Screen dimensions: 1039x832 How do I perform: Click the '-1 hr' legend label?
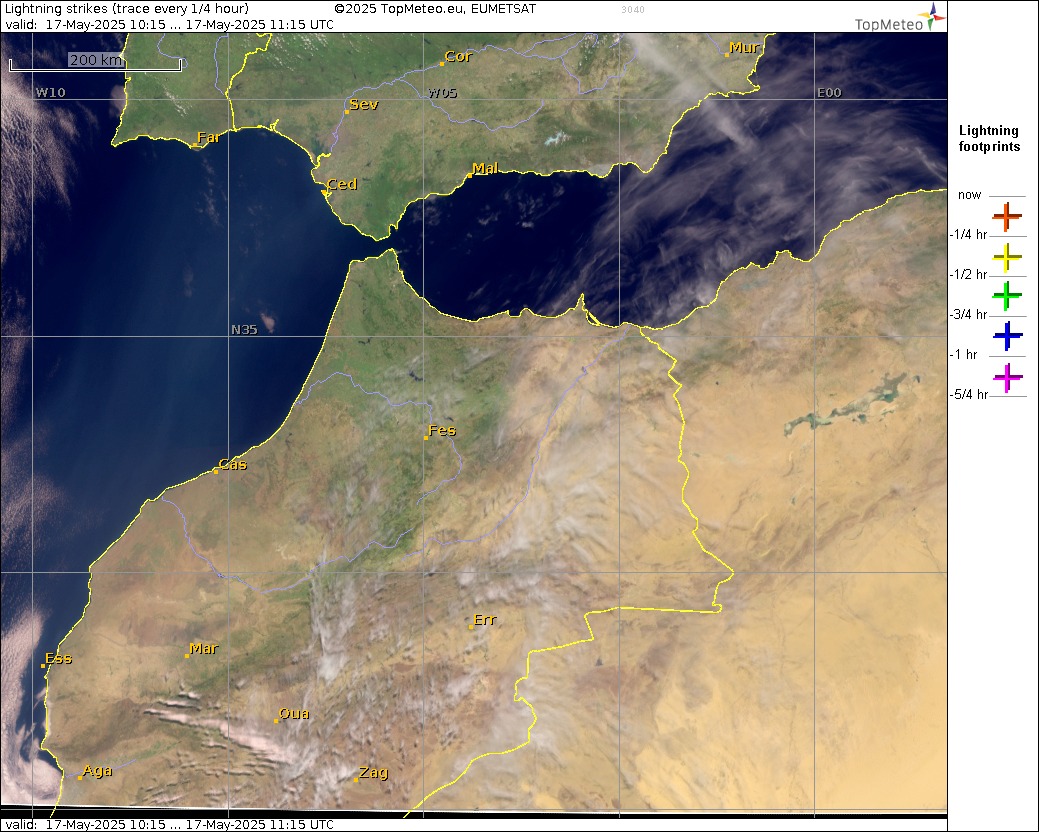963,354
